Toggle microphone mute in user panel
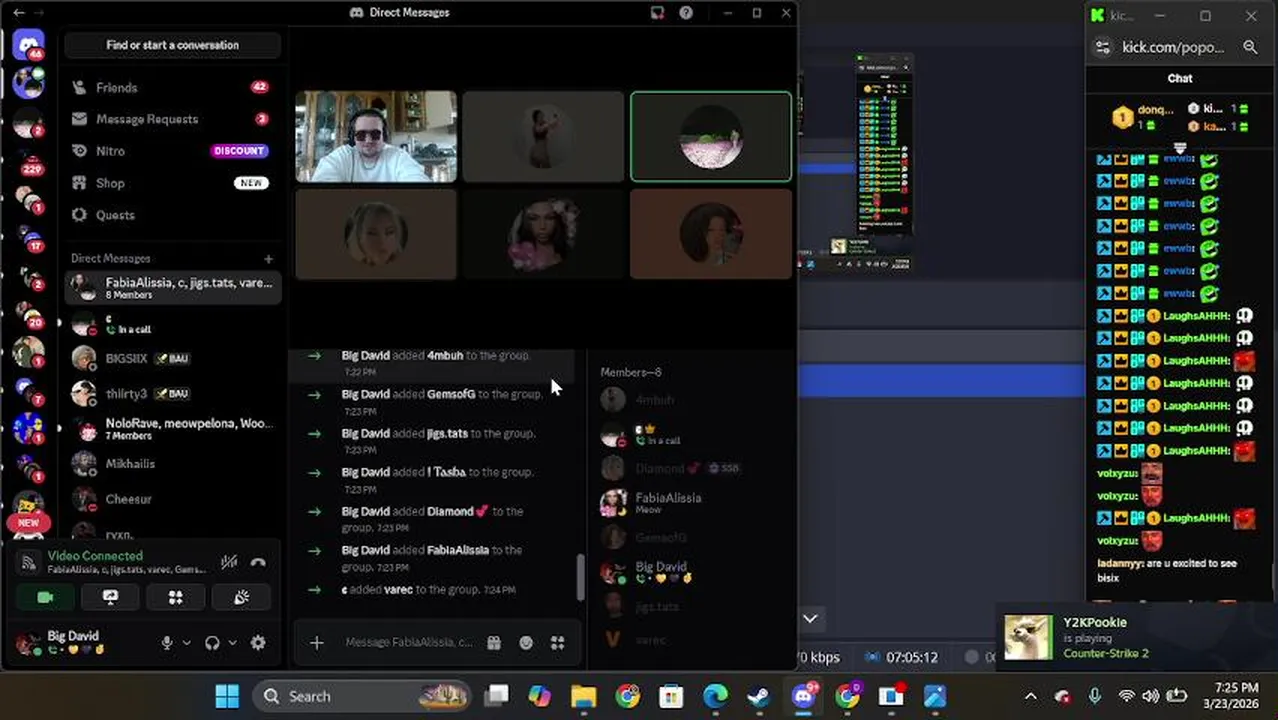 click(x=167, y=643)
